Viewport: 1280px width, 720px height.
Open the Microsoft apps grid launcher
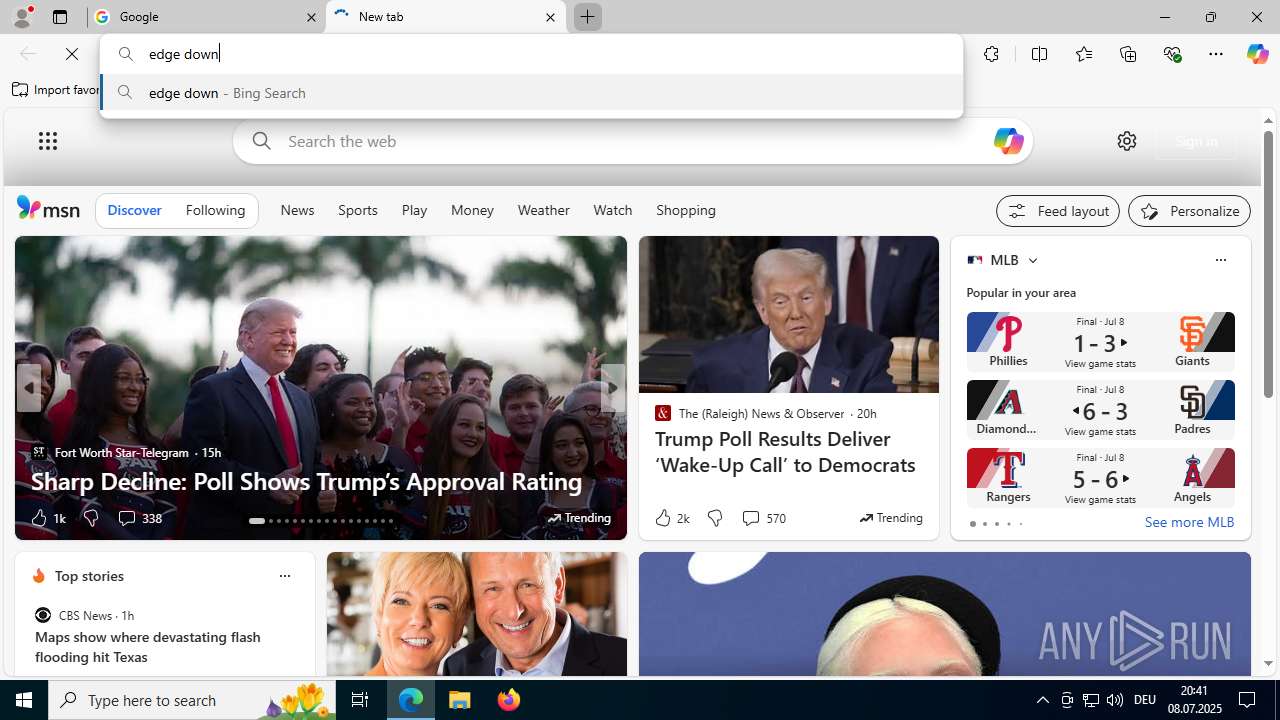(x=48, y=141)
